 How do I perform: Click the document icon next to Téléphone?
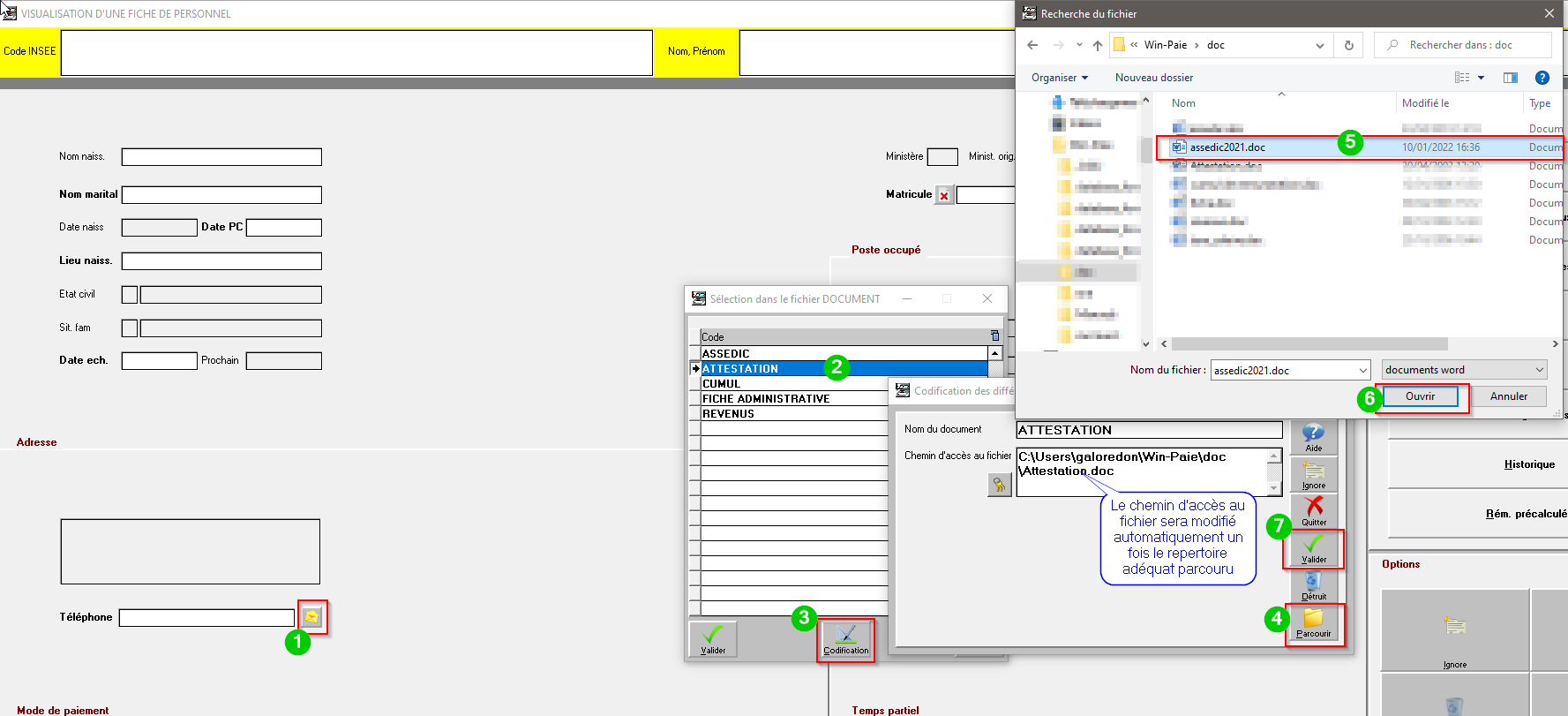point(311,616)
